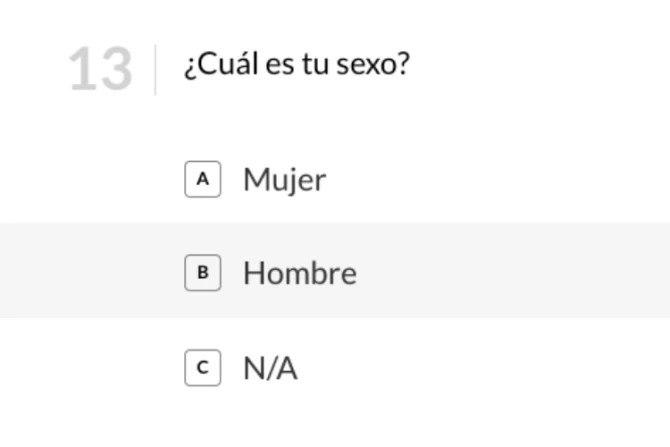Click empty space right of N/A option

[x=500, y=368]
